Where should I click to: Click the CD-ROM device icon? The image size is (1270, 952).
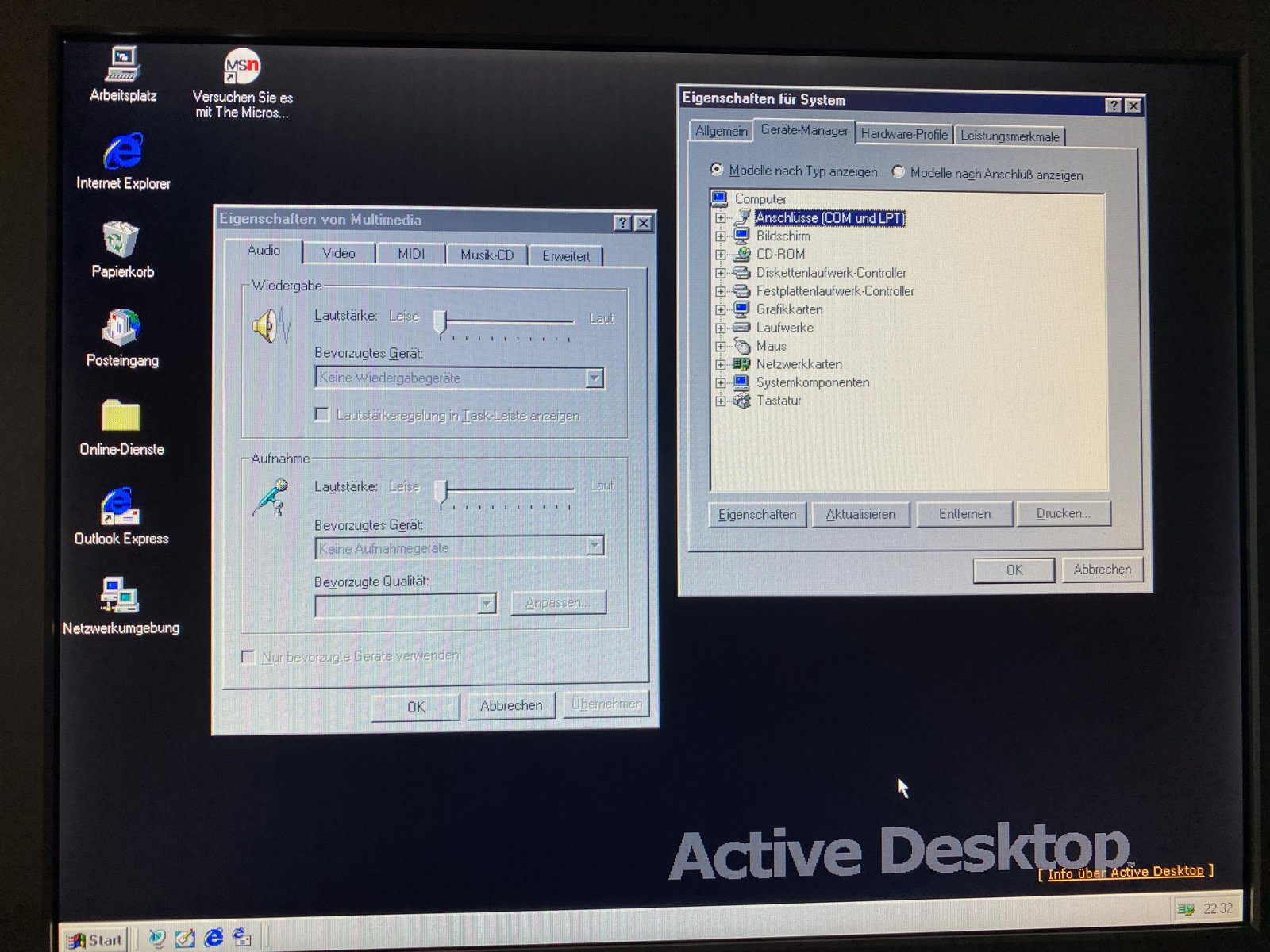tap(741, 254)
